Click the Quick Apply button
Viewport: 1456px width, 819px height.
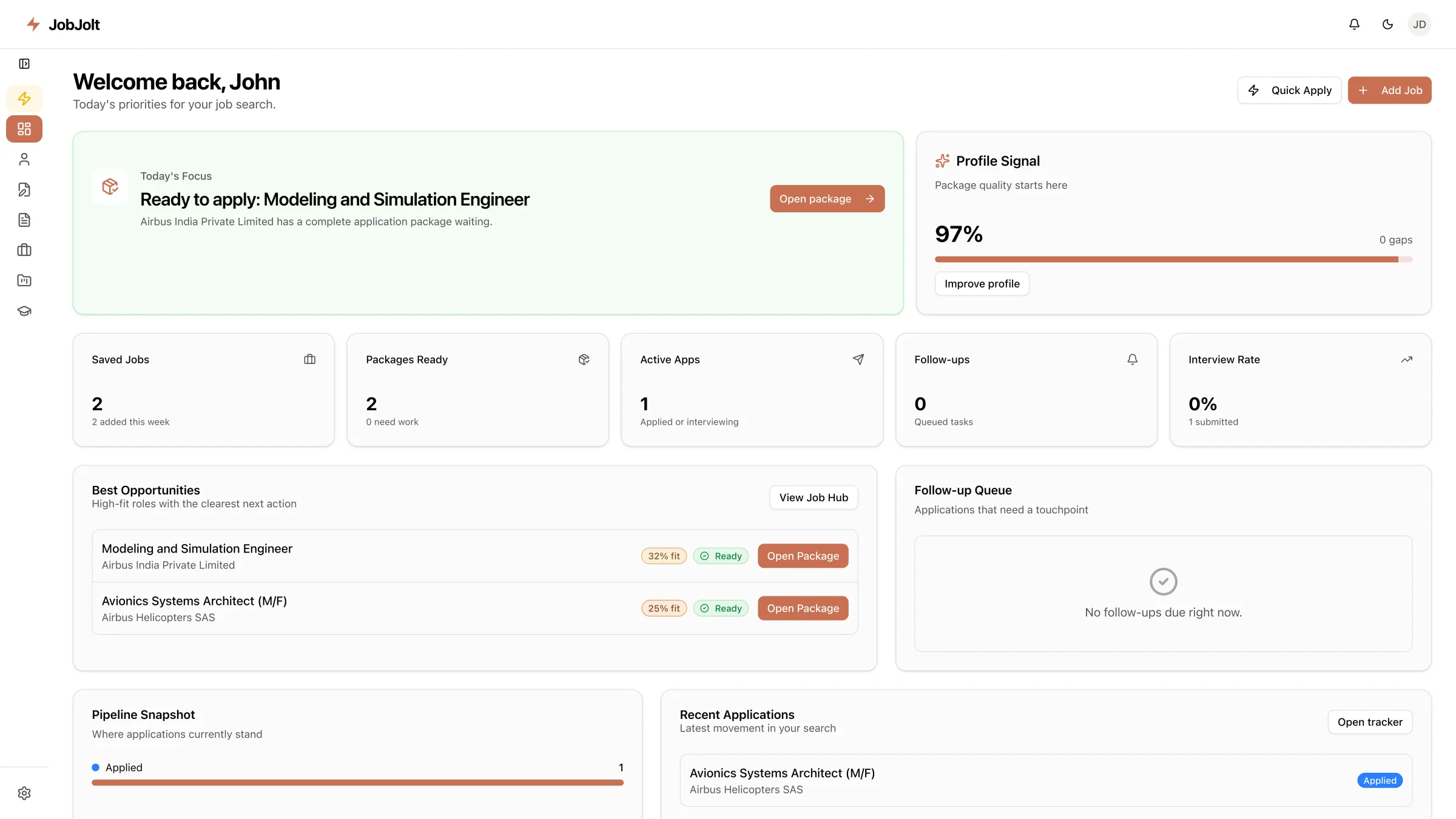point(1289,90)
